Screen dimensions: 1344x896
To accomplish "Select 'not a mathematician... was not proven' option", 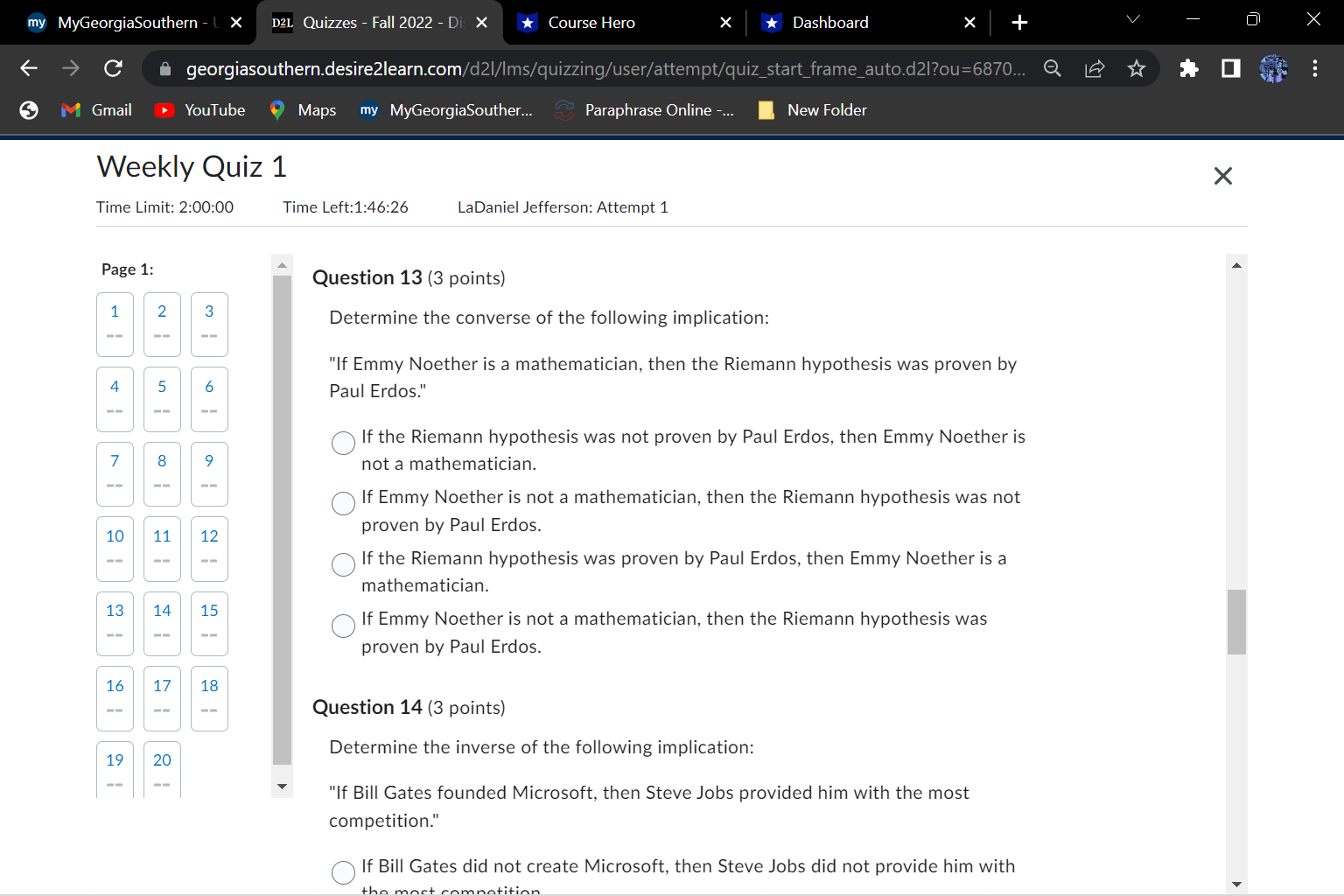I will (x=343, y=503).
